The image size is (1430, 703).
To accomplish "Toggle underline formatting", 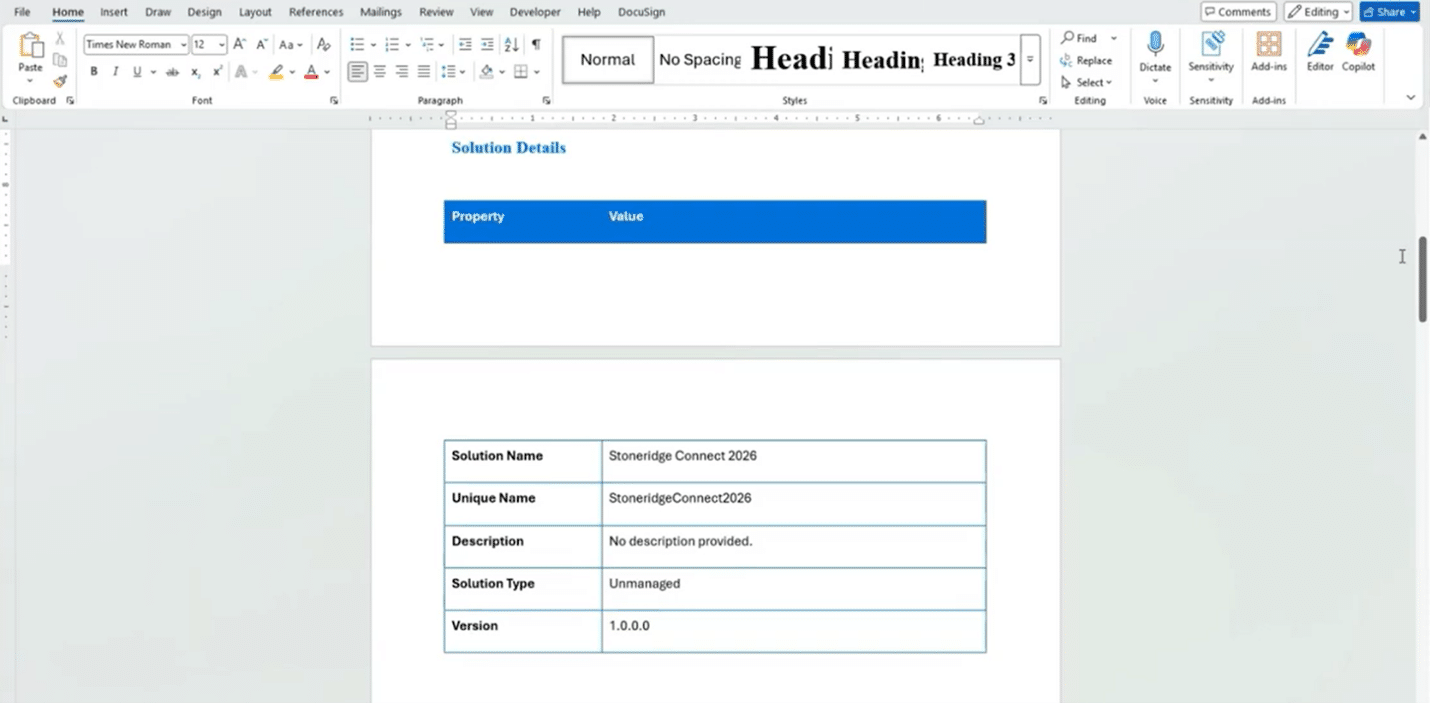I will 137,72.
